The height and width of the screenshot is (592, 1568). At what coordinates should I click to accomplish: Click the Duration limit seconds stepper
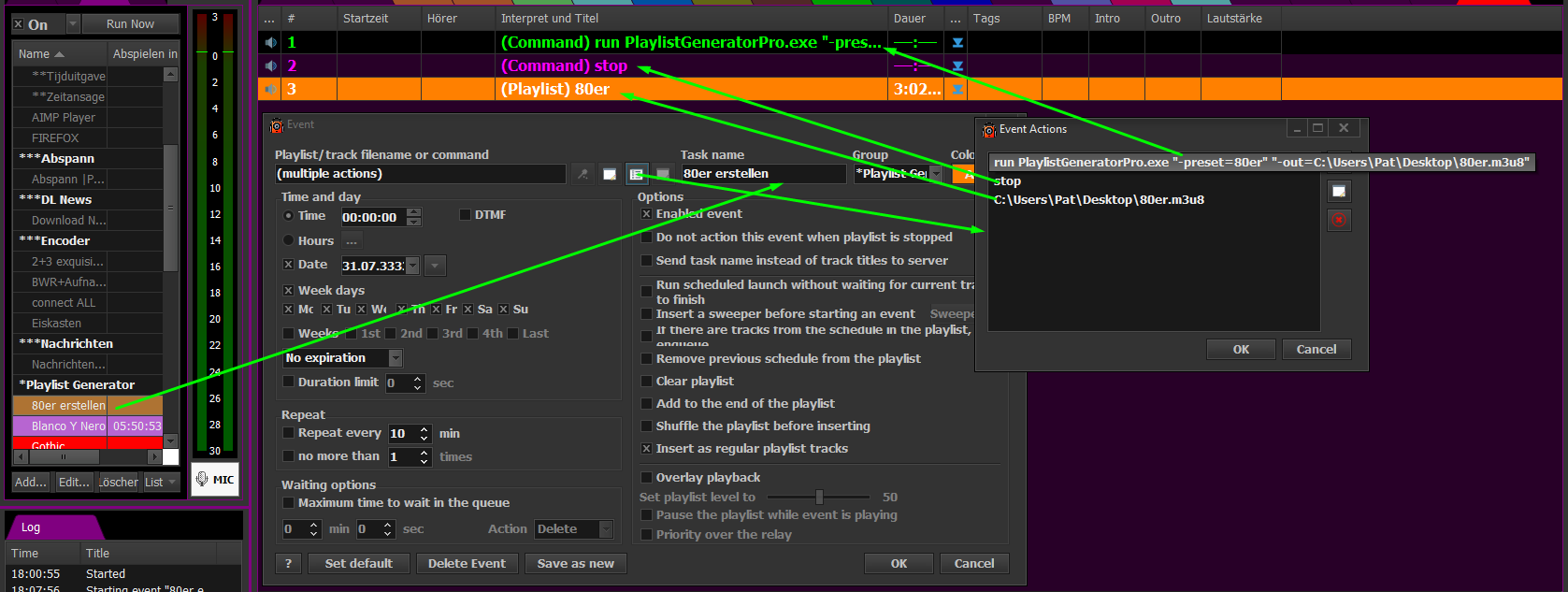(x=417, y=383)
